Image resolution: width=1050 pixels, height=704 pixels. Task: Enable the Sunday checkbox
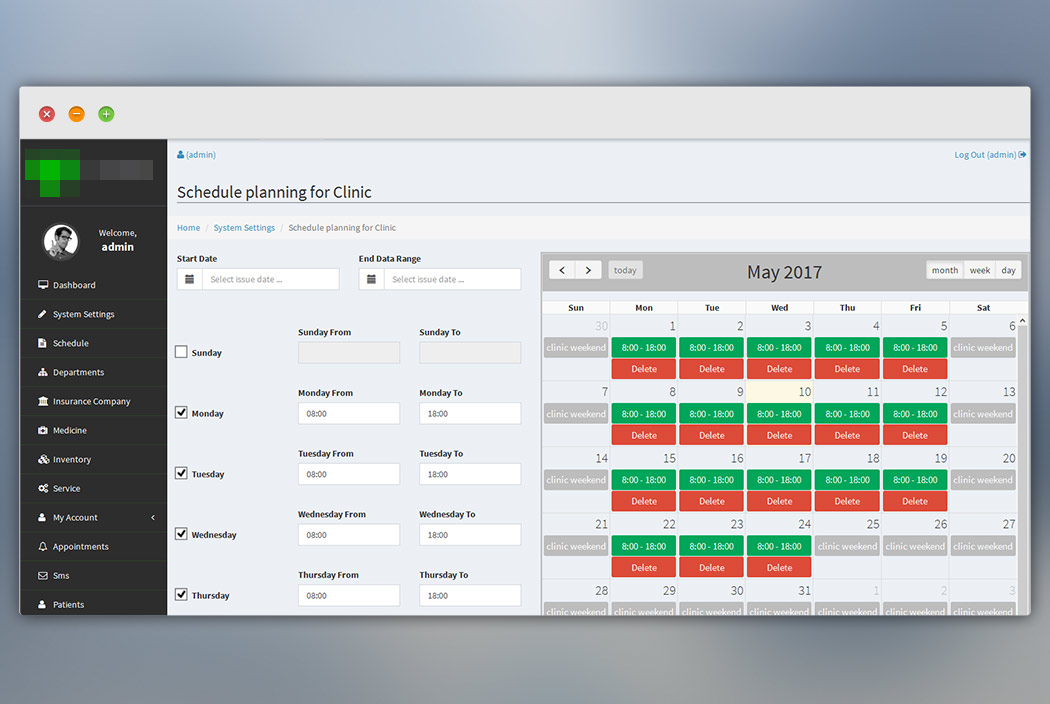[181, 352]
